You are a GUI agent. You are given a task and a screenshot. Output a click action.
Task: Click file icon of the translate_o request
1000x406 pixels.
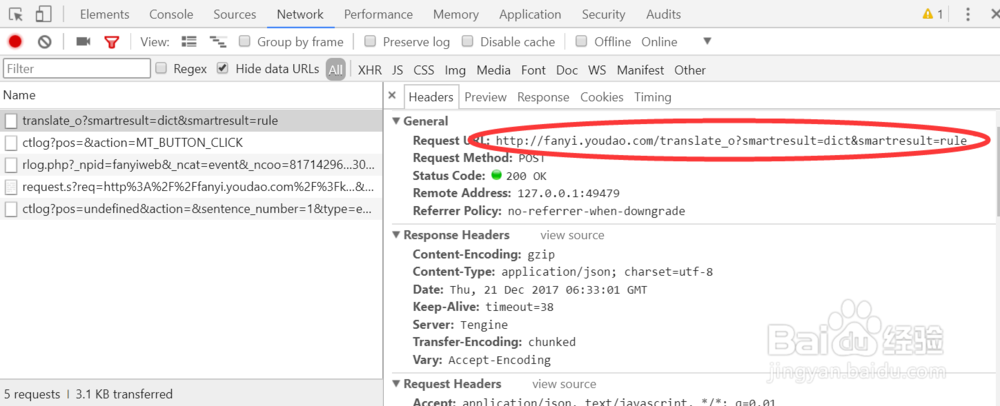tap(11, 121)
